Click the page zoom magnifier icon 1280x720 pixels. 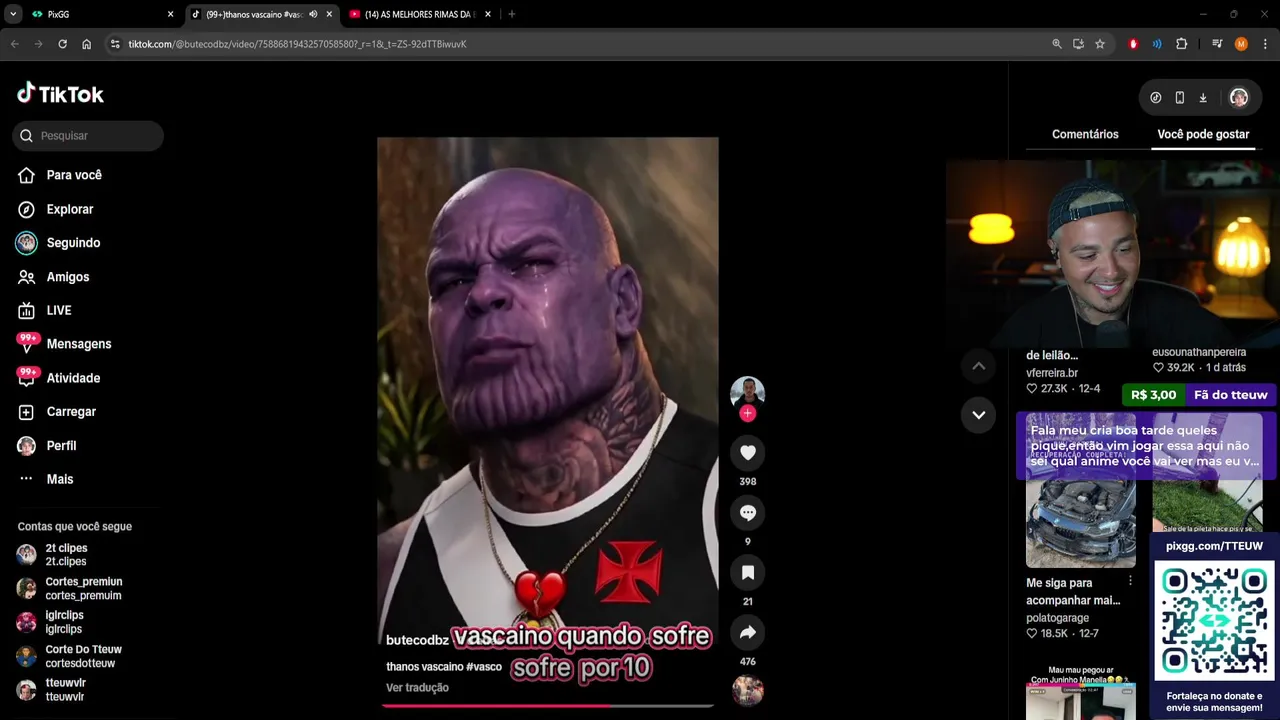(x=1057, y=44)
